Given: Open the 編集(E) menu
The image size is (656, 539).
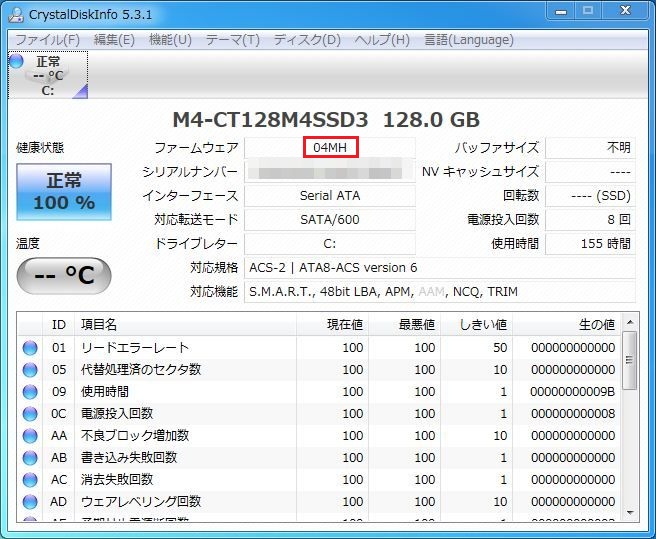Looking at the screenshot, I should [x=114, y=40].
